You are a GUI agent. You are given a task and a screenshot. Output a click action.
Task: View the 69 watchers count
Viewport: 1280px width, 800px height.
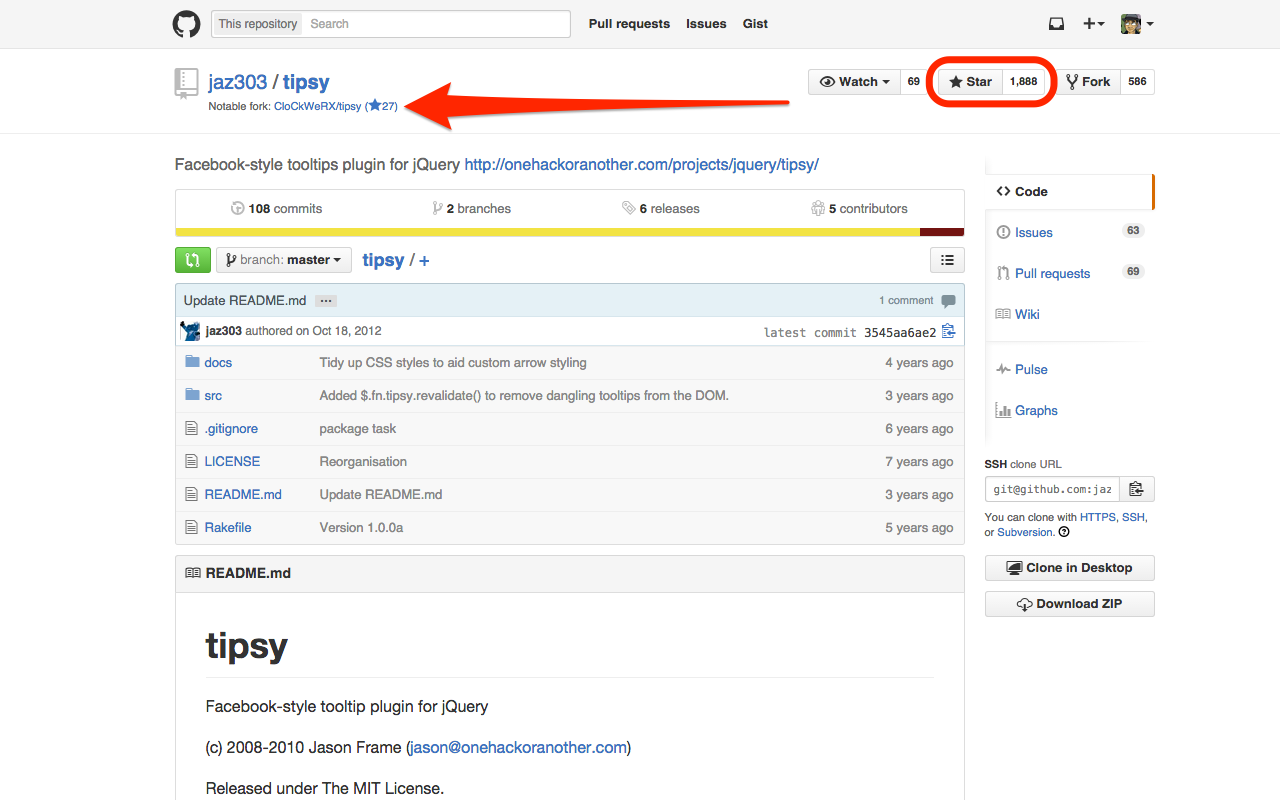[x=913, y=82]
